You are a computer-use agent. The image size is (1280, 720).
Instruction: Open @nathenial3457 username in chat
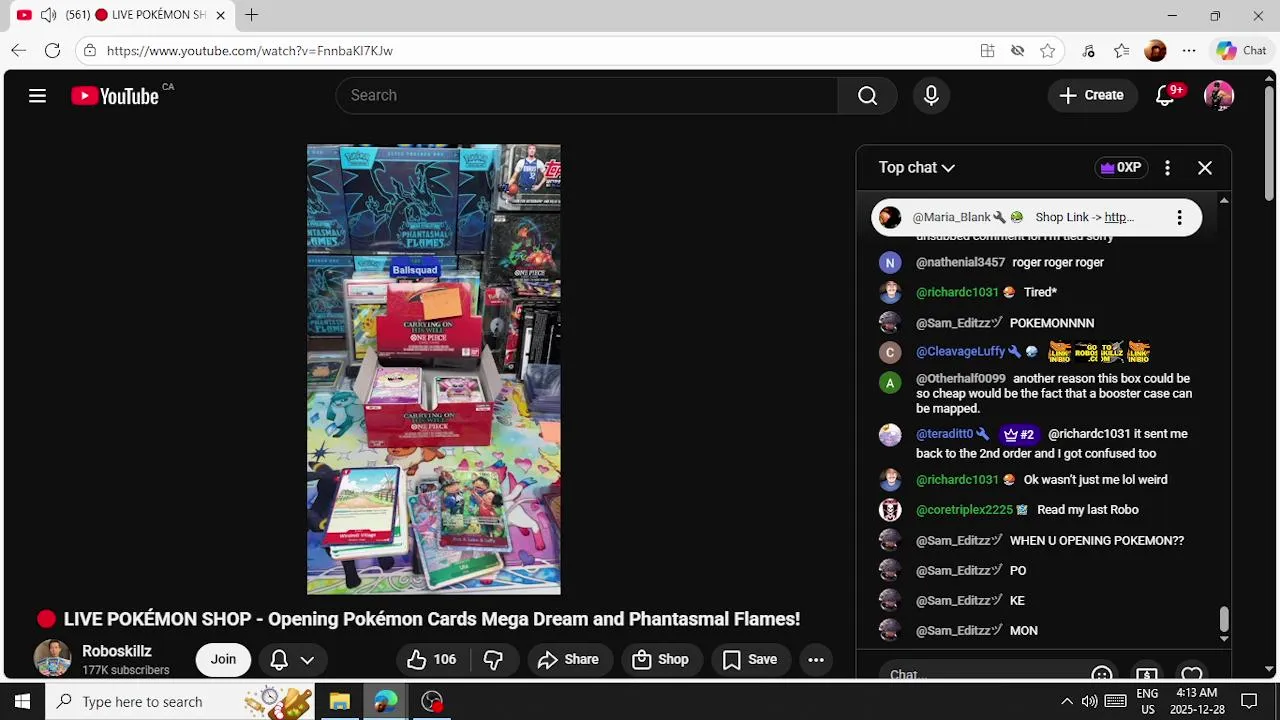click(960, 262)
